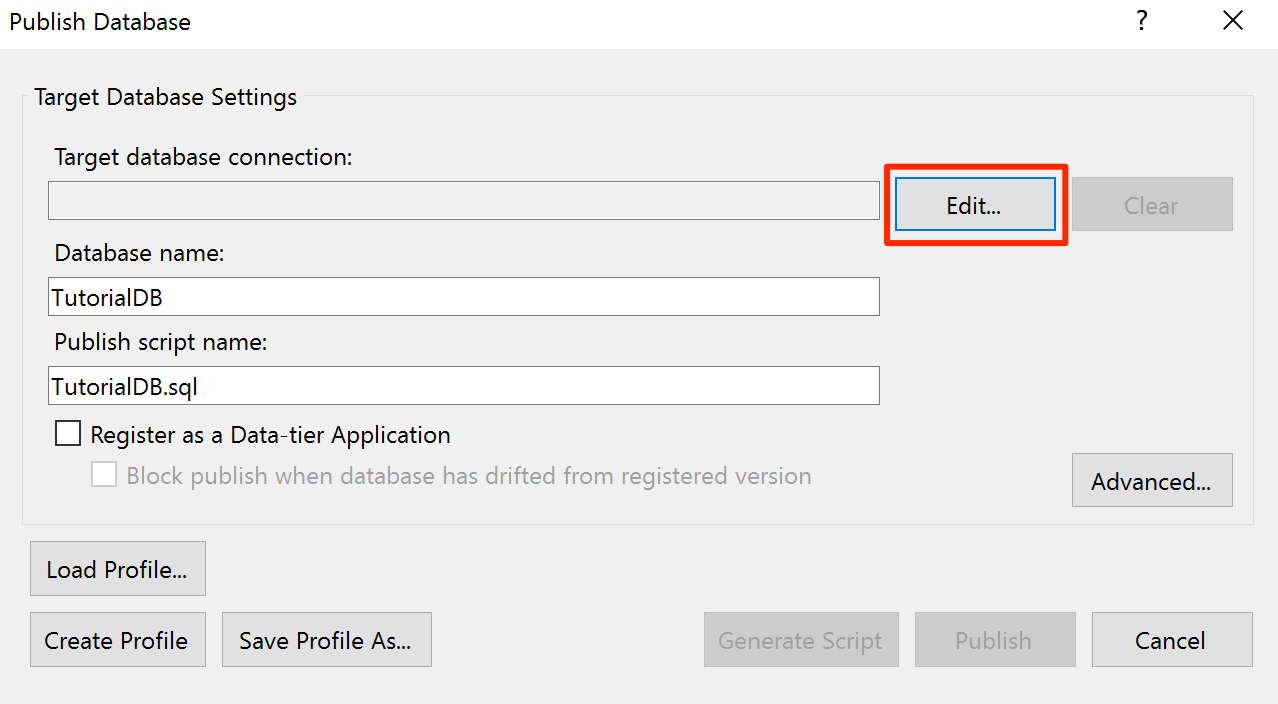Click Load Profile to browse profiles

tap(117, 568)
